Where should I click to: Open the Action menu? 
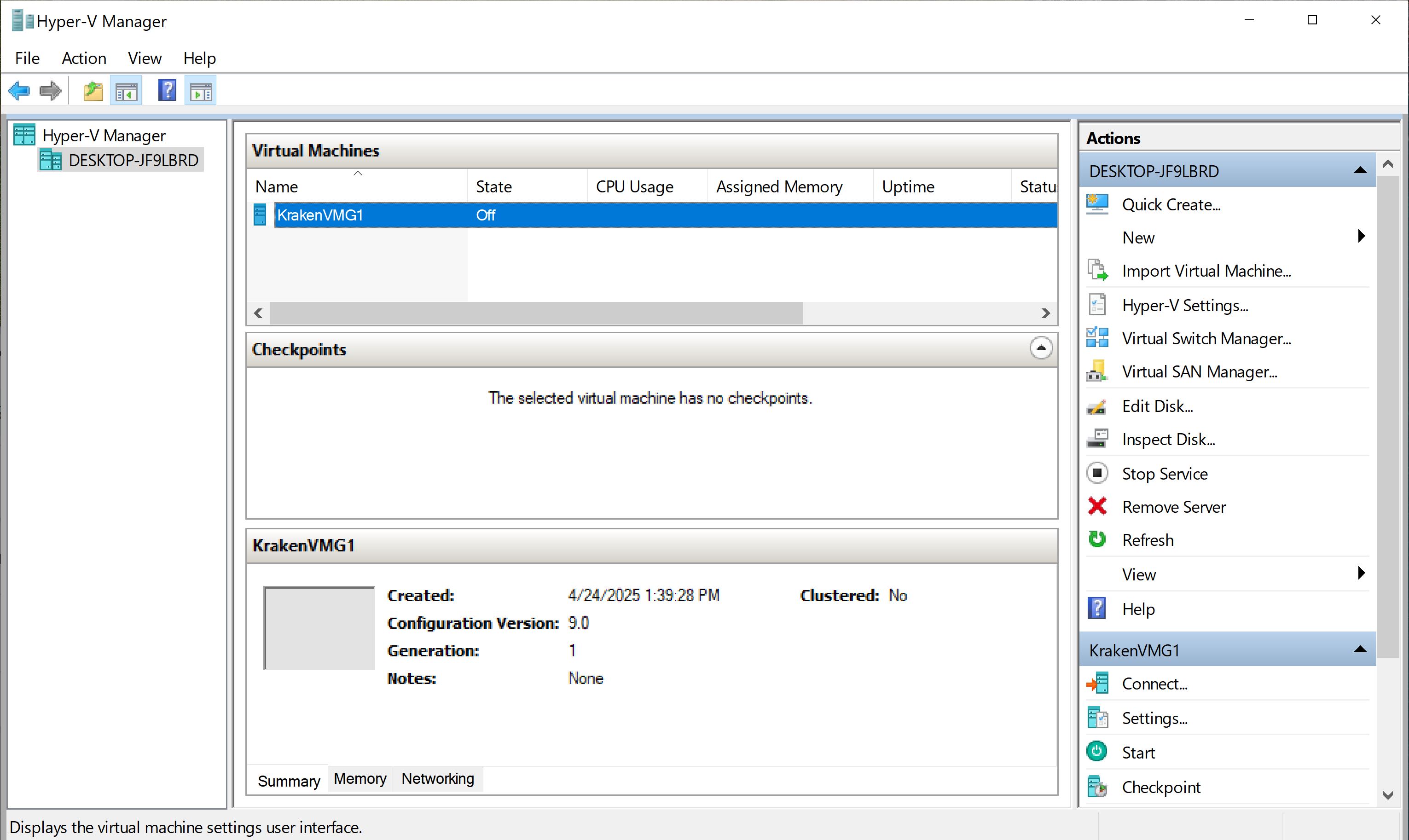click(84, 58)
